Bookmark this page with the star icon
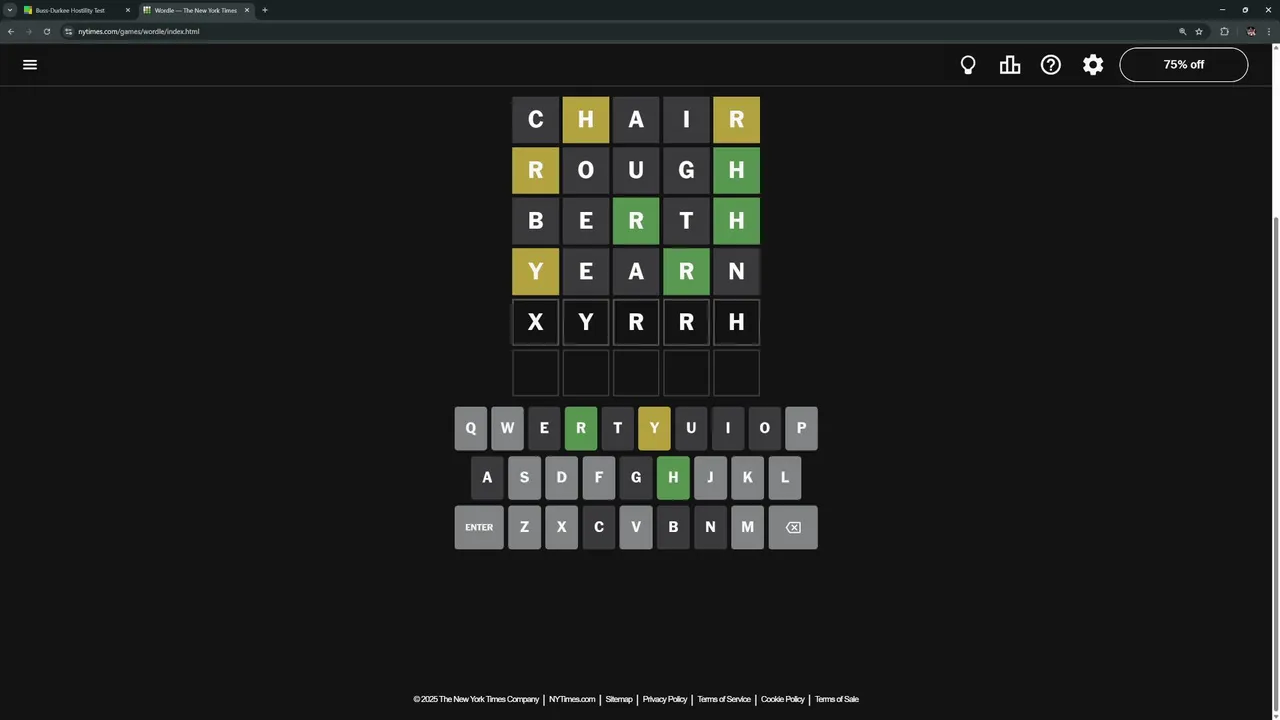The width and height of the screenshot is (1280, 720). pos(1199,31)
